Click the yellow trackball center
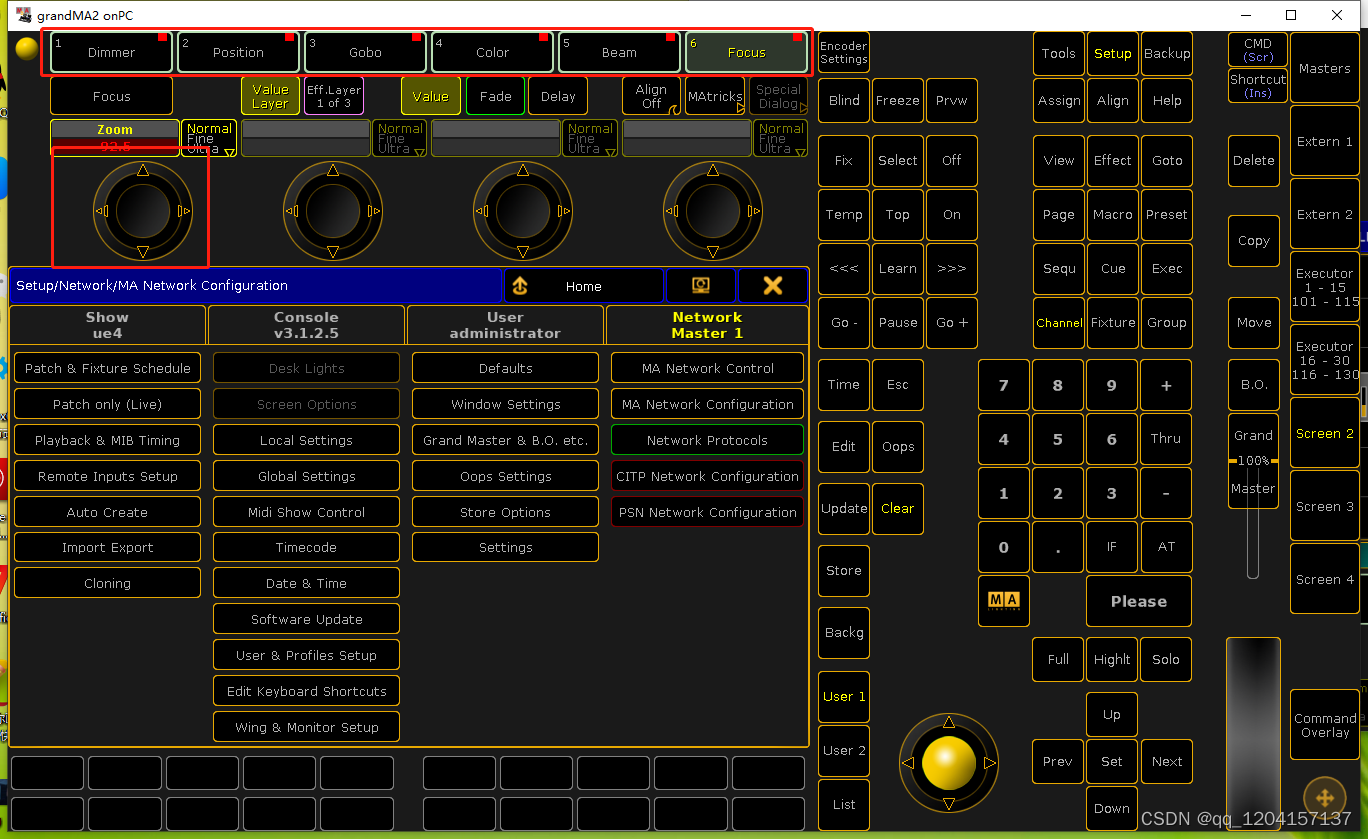 [948, 764]
